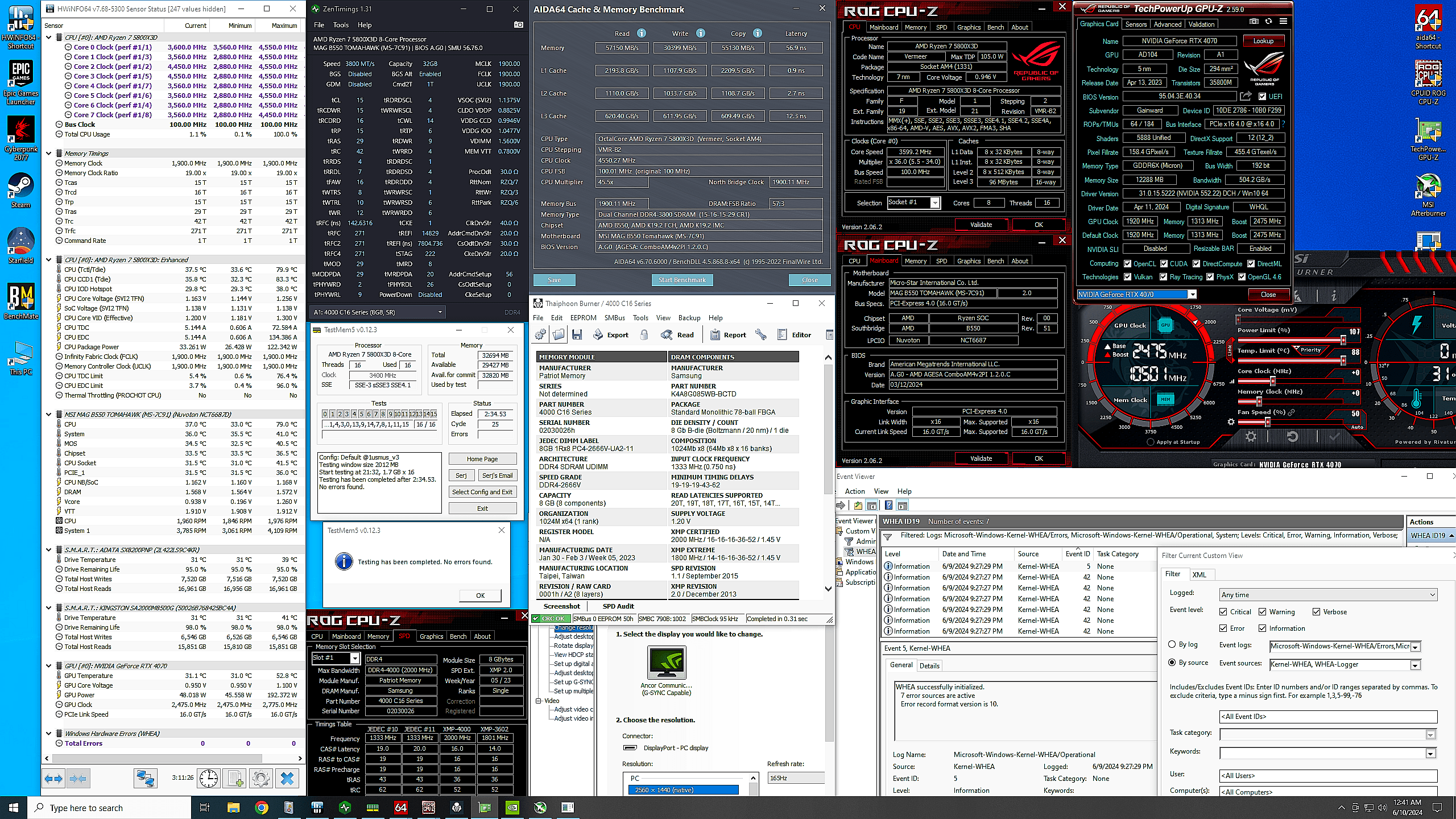Screen dimensions: 1456x819
Task: Click HWiNFO logging start icon
Action: tap(235, 778)
